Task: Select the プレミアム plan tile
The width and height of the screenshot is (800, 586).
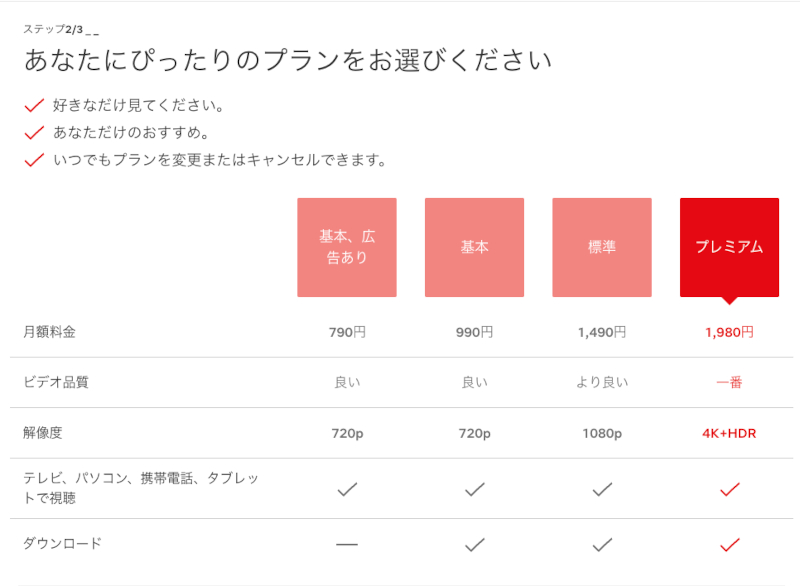Action: click(x=730, y=247)
